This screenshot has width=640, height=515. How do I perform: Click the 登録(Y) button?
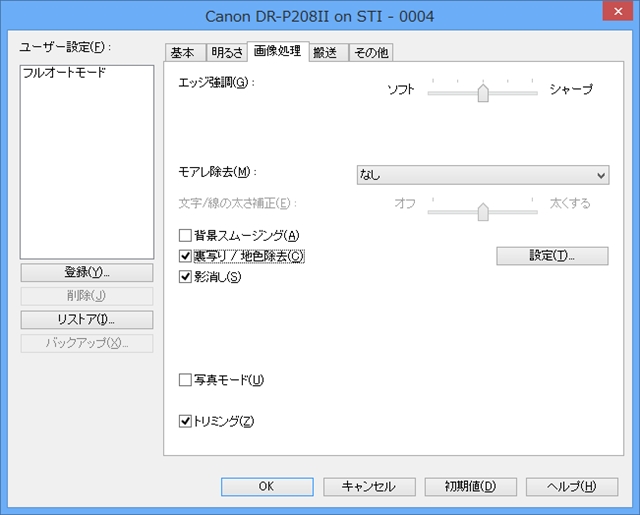(x=87, y=272)
